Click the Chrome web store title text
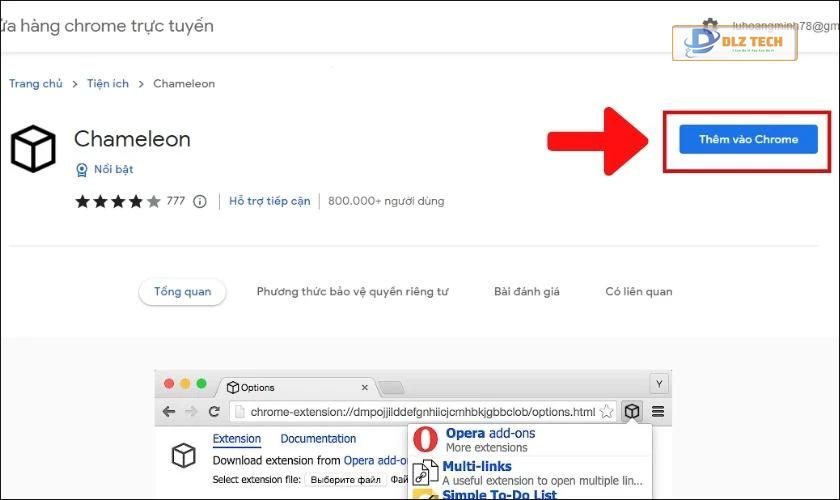The width and height of the screenshot is (840, 500). (107, 26)
